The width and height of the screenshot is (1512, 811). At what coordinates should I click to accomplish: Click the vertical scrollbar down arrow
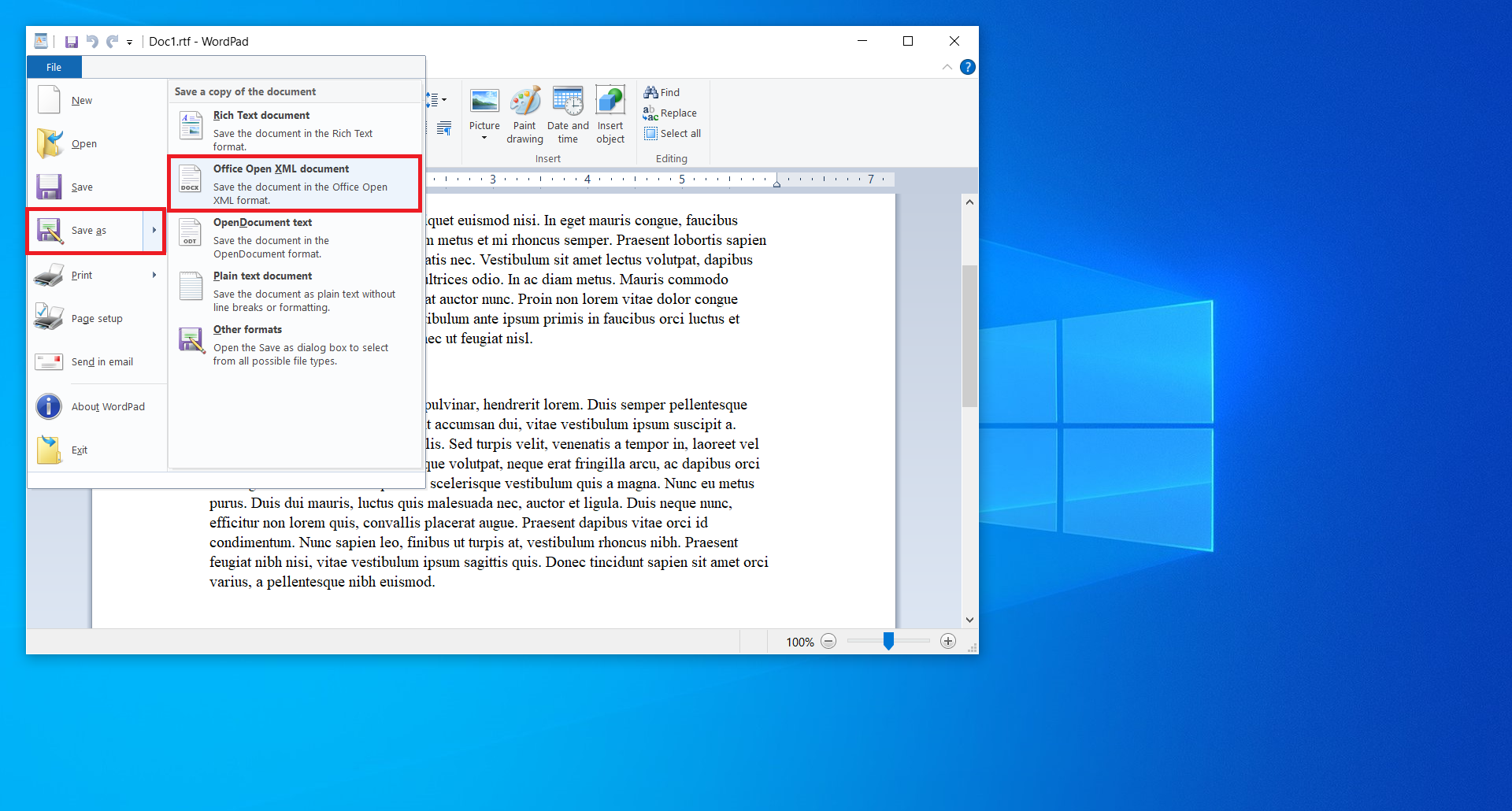[x=969, y=620]
